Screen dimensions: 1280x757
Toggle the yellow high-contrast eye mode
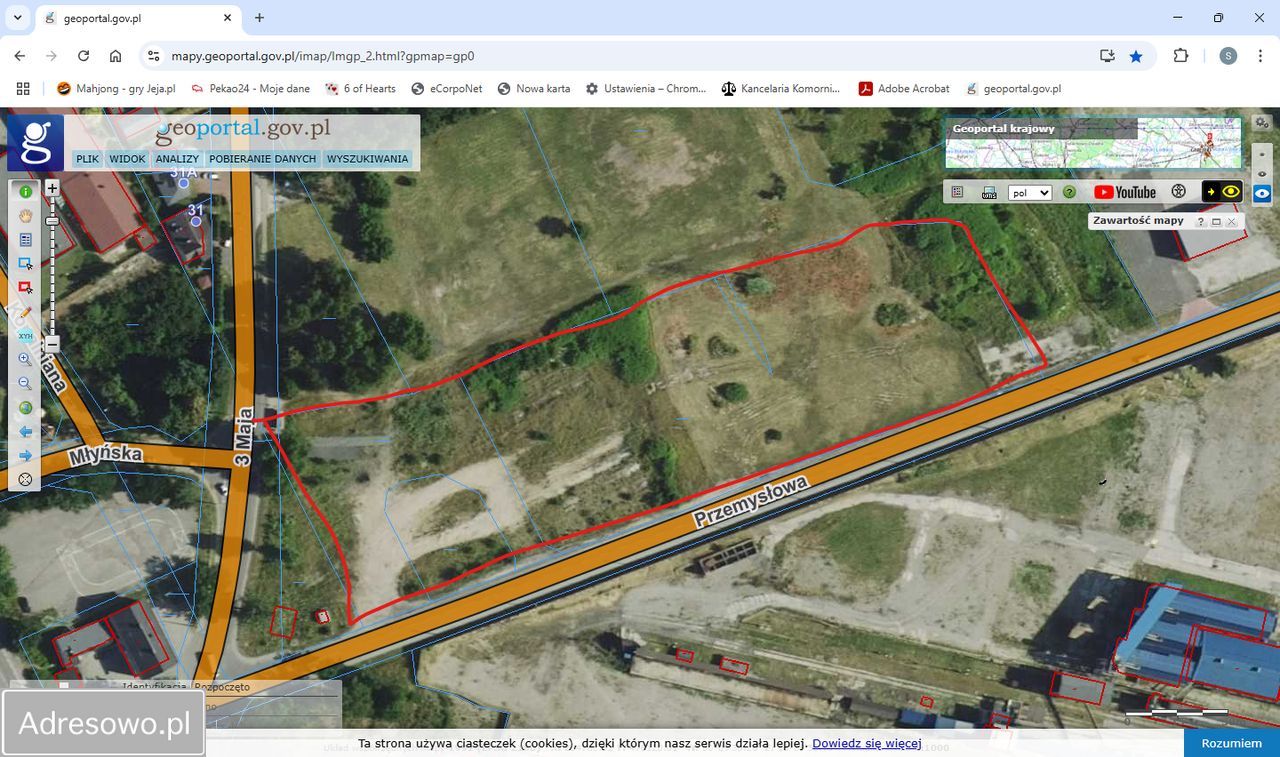pyautogui.click(x=1221, y=192)
